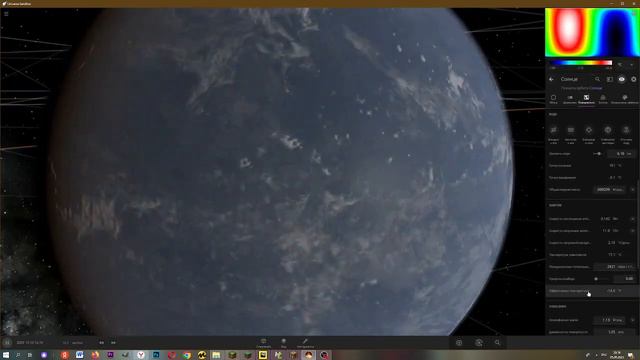Click the highlighted row with -14.6 value
Image resolution: width=640 pixels, height=360 pixels.
(592, 291)
